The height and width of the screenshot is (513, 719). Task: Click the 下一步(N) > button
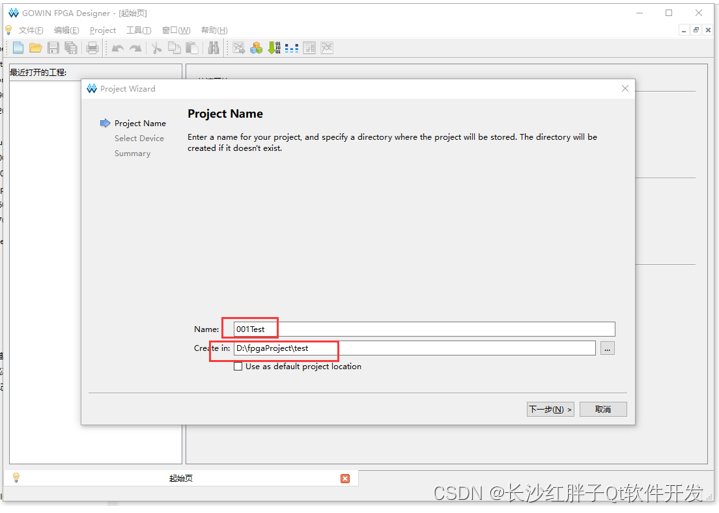(550, 409)
